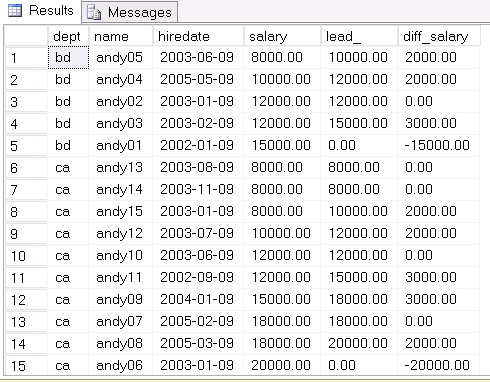The height and width of the screenshot is (382, 490).
Task: Click the salary column header
Action: [x=282, y=36]
